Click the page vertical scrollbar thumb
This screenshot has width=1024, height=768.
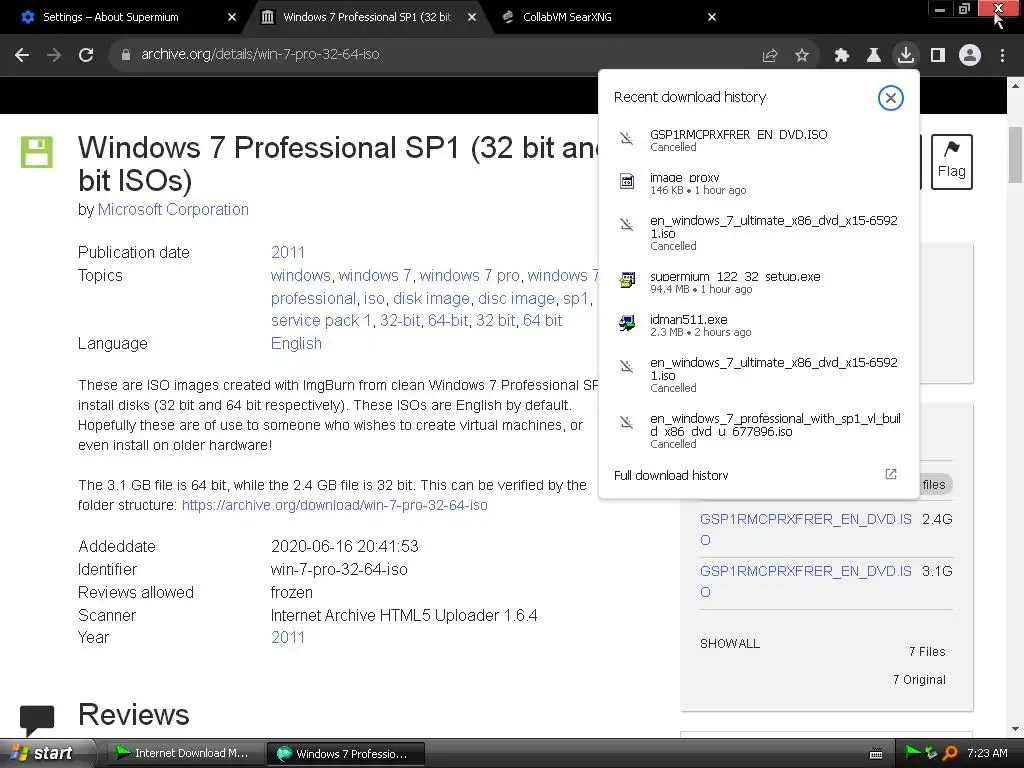[1016, 154]
